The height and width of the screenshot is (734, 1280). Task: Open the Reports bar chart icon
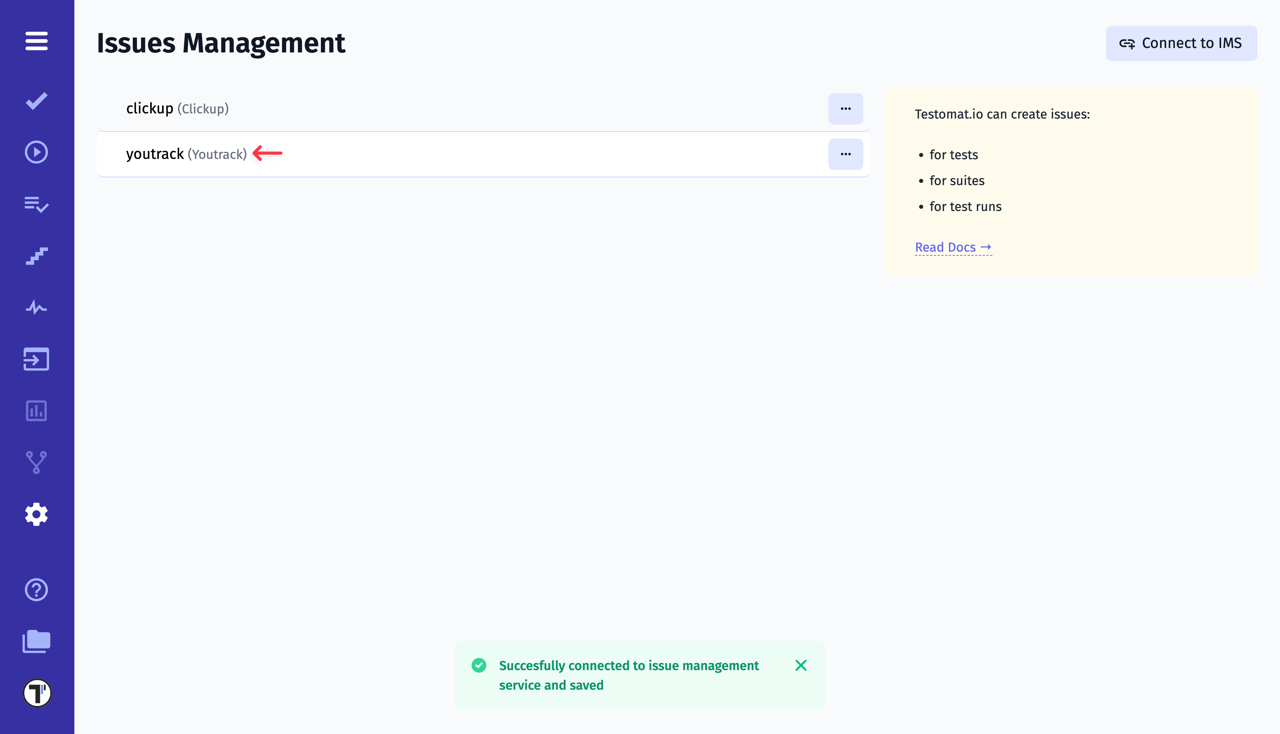[36, 410]
